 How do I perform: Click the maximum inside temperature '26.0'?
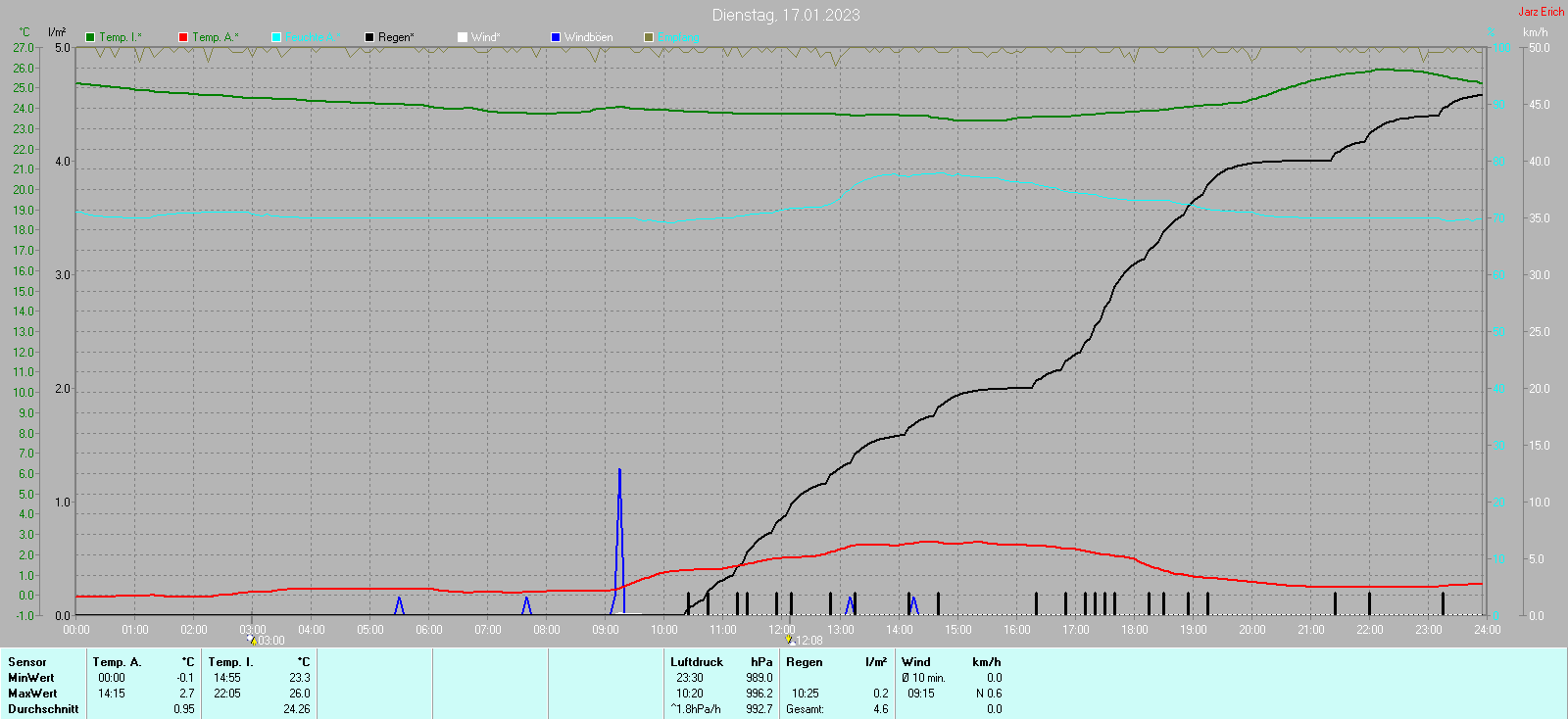pos(300,694)
